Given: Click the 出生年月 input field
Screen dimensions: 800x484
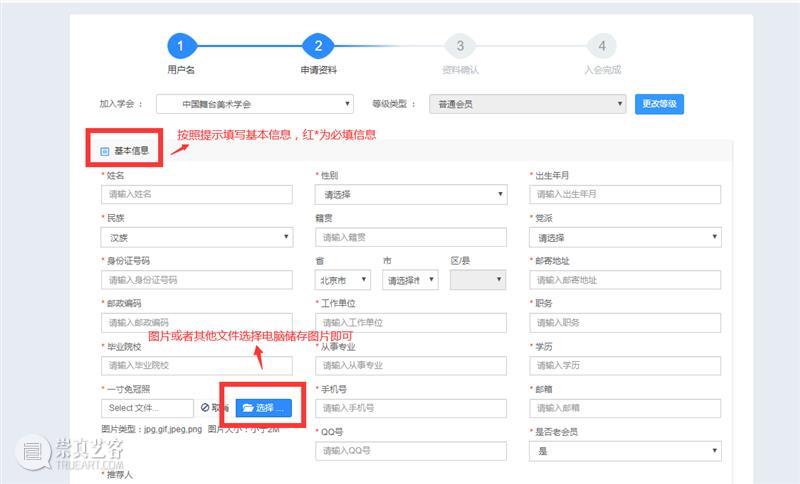Looking at the screenshot, I should tap(625, 194).
